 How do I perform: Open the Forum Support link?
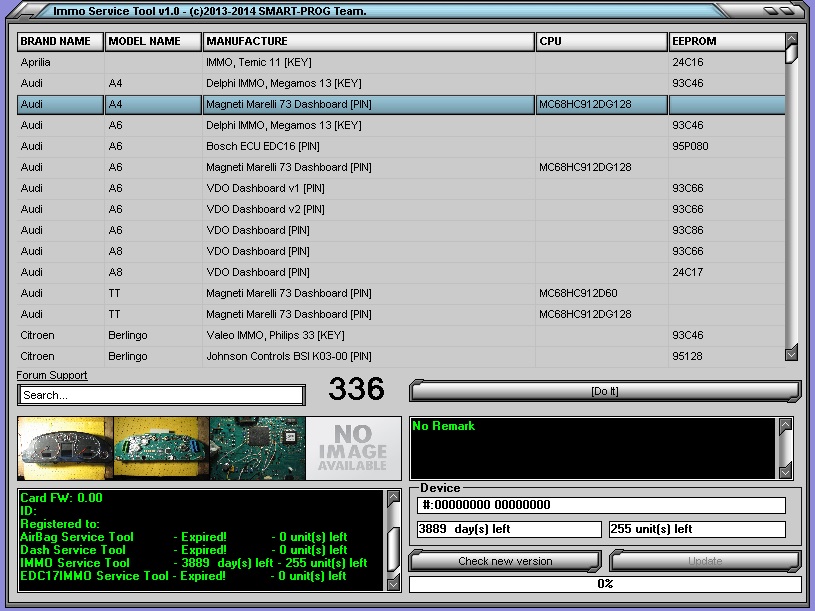point(52,375)
